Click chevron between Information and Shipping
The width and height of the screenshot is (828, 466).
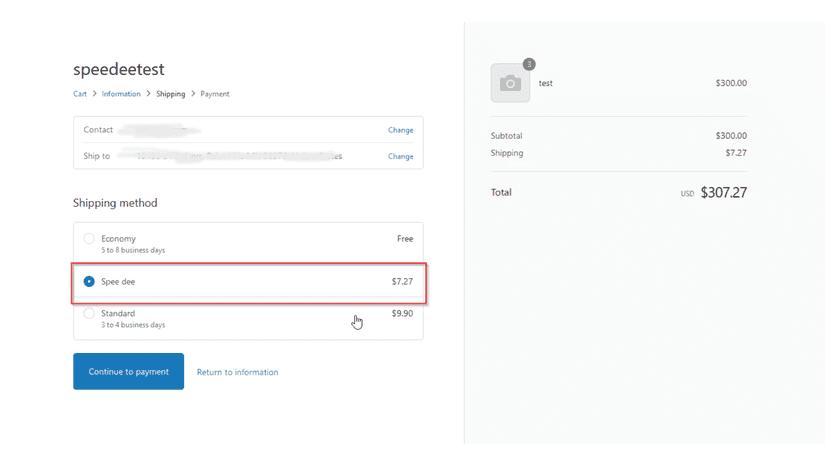point(148,94)
